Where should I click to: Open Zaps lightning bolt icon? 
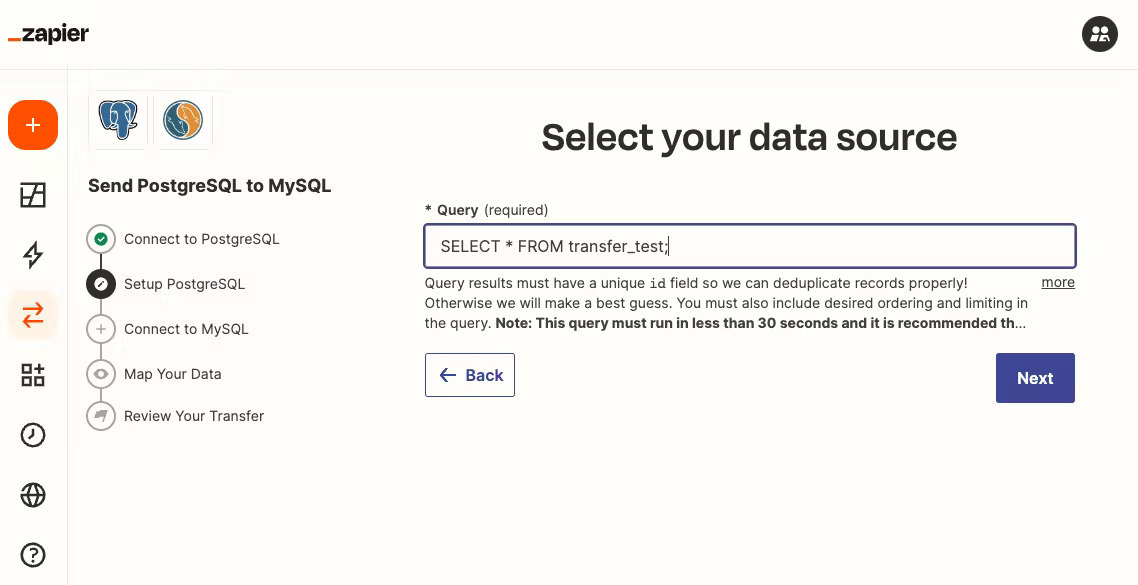coord(33,255)
